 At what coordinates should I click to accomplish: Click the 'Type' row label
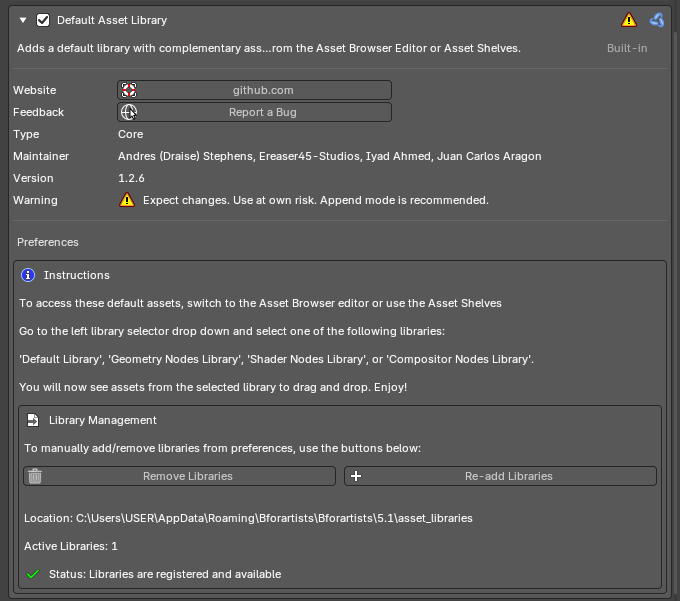(26, 134)
